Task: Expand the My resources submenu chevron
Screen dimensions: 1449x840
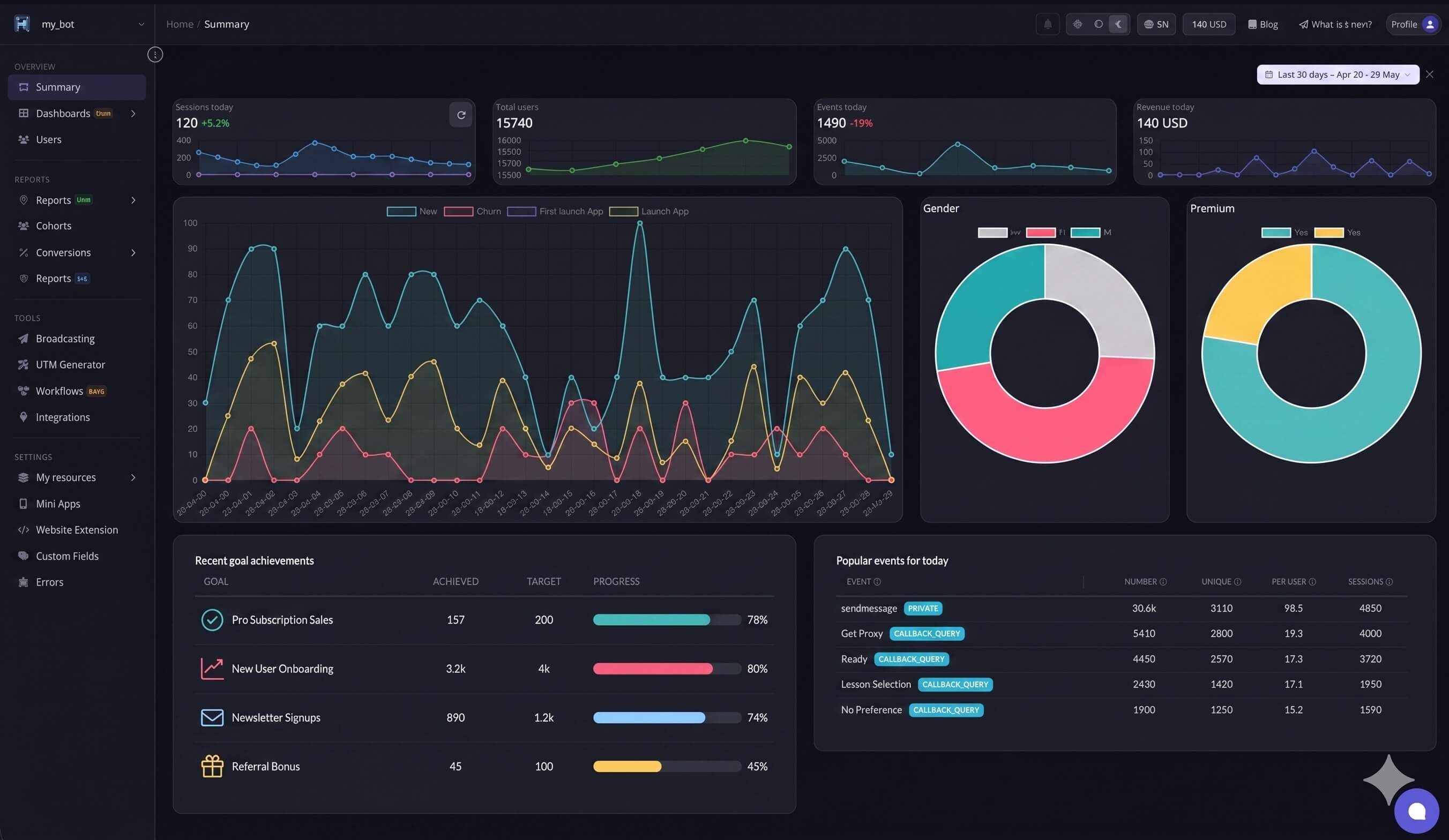Action: pos(133,477)
